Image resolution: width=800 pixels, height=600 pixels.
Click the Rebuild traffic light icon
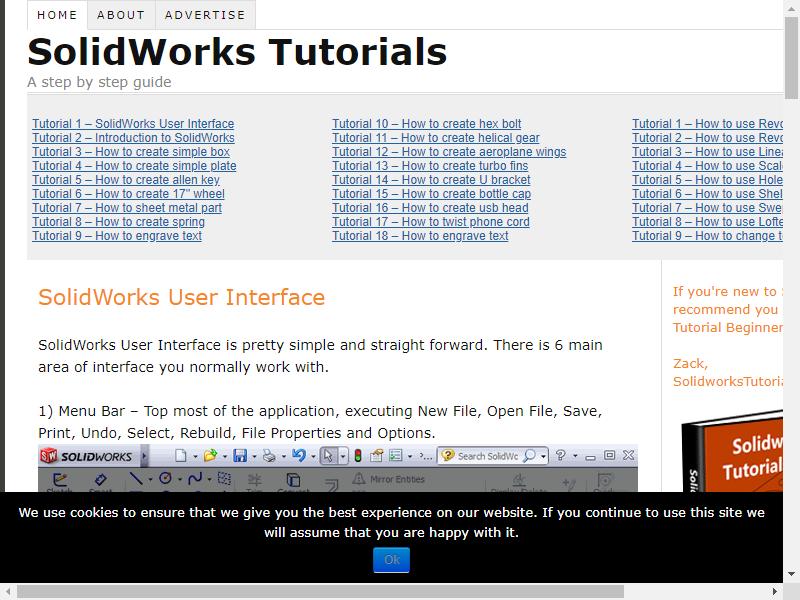pos(358,456)
